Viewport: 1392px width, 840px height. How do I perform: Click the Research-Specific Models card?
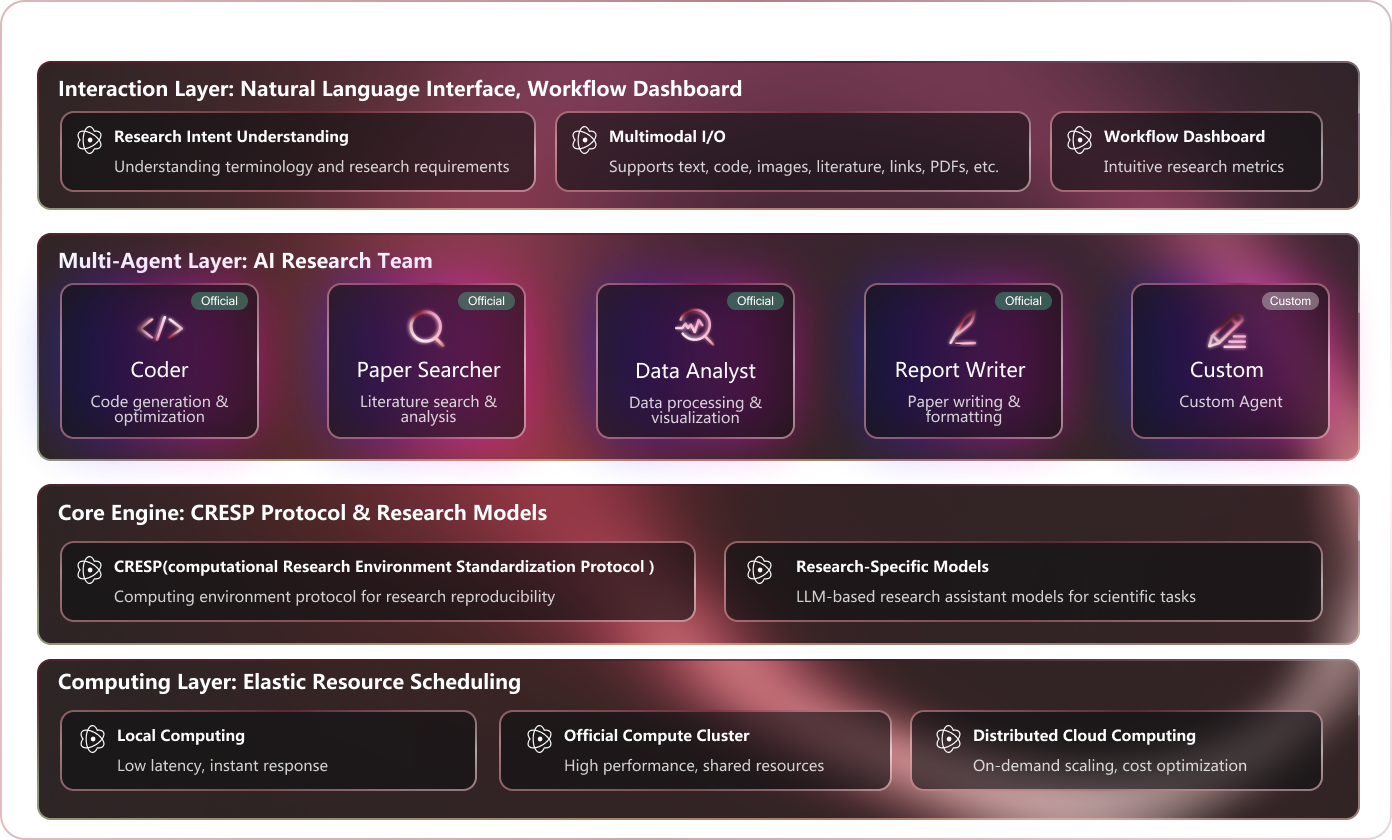(x=1022, y=581)
